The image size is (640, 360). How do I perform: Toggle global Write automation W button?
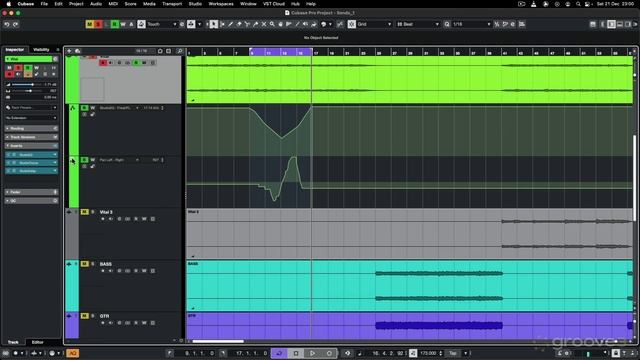point(123,24)
